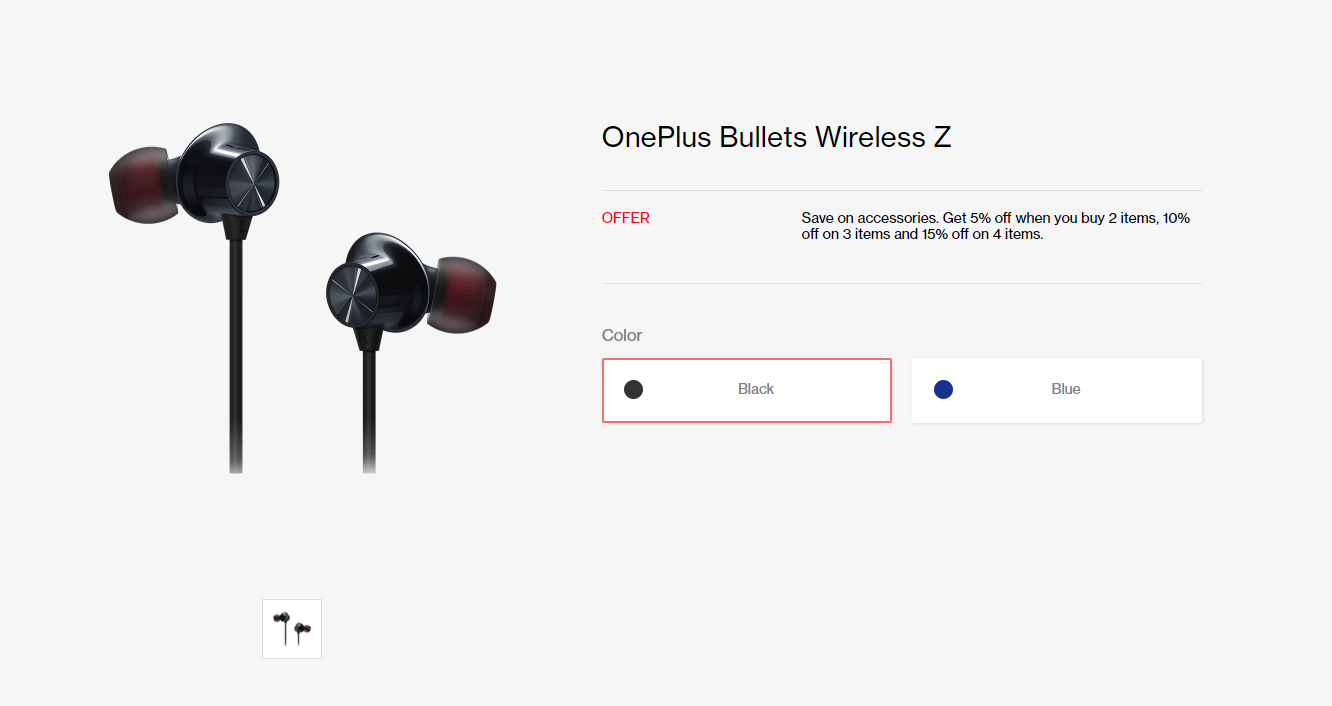Click the "Blue" text label

pyautogui.click(x=1066, y=389)
